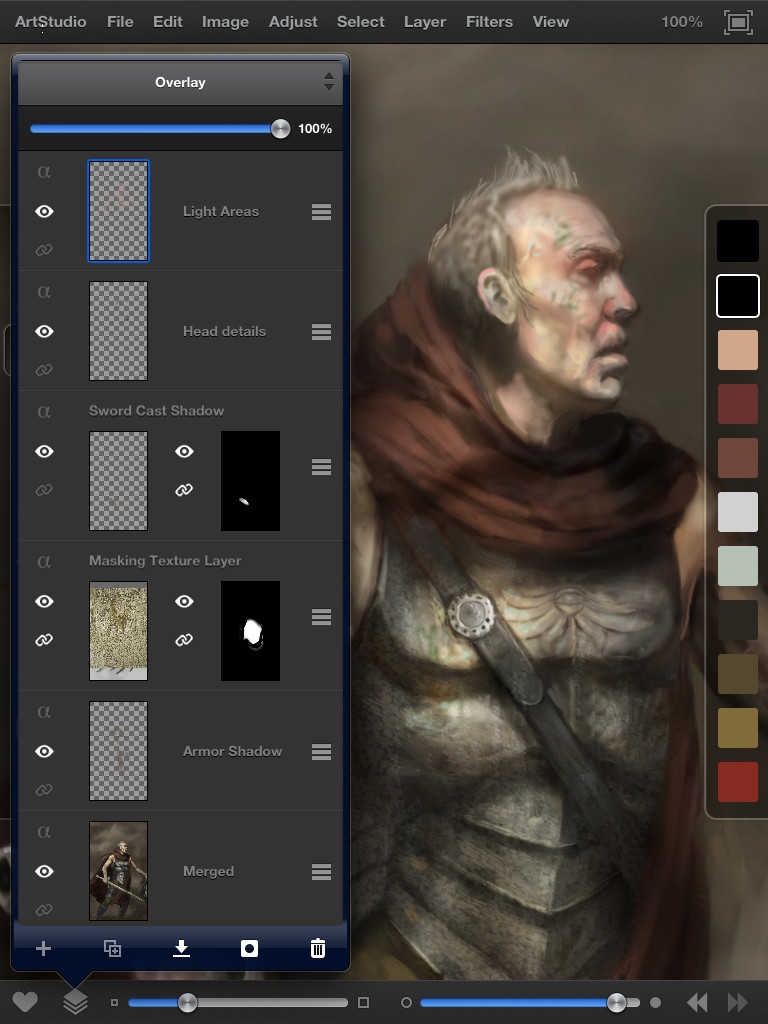This screenshot has height=1024, width=768.
Task: Open the Filters menu
Action: pos(489,21)
